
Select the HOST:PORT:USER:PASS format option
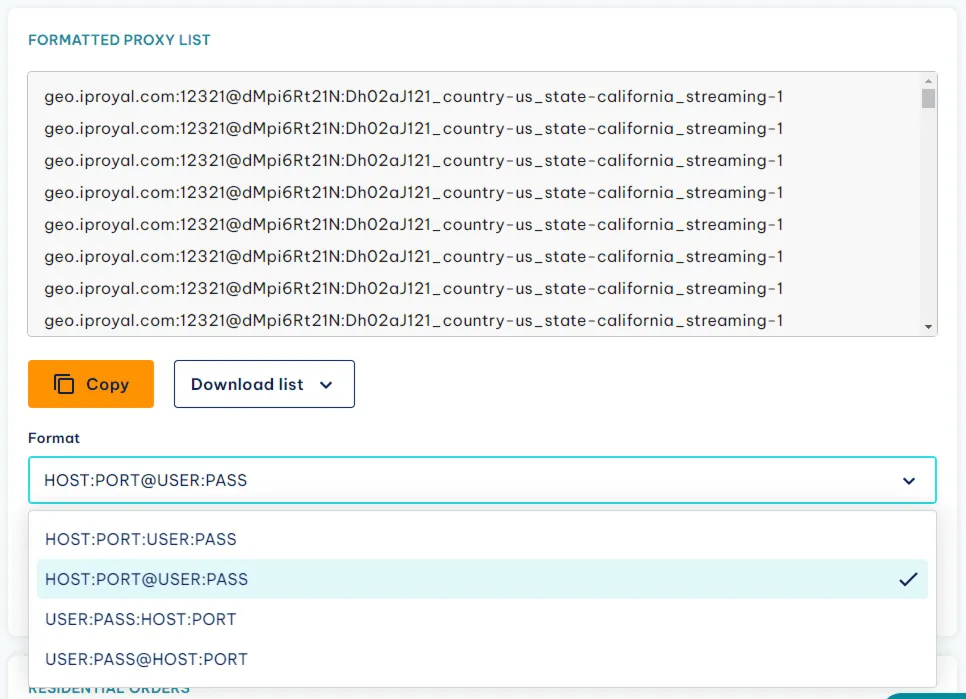tap(141, 539)
